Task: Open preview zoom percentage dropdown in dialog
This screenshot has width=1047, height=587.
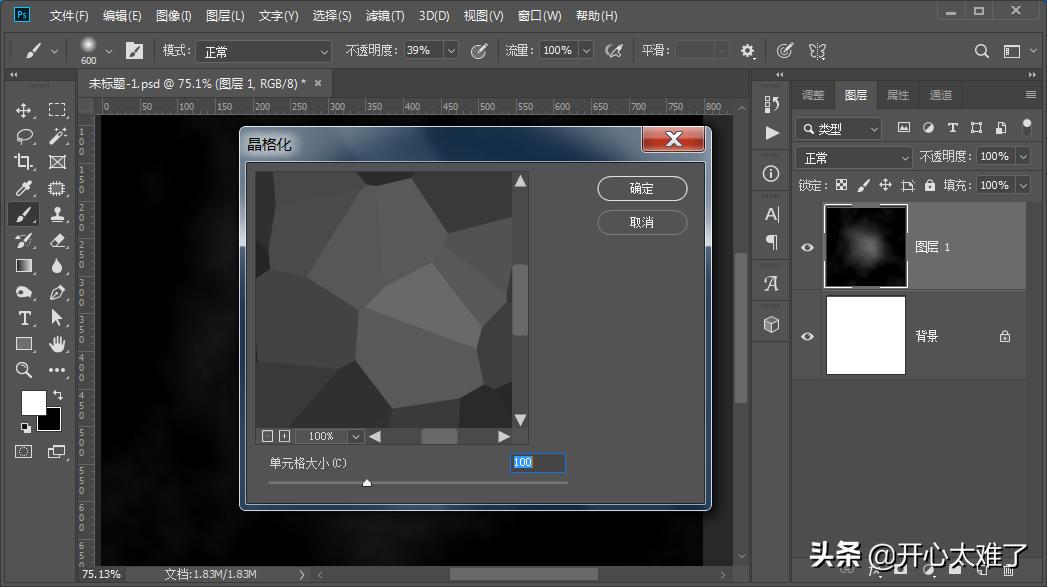Action: click(x=355, y=436)
